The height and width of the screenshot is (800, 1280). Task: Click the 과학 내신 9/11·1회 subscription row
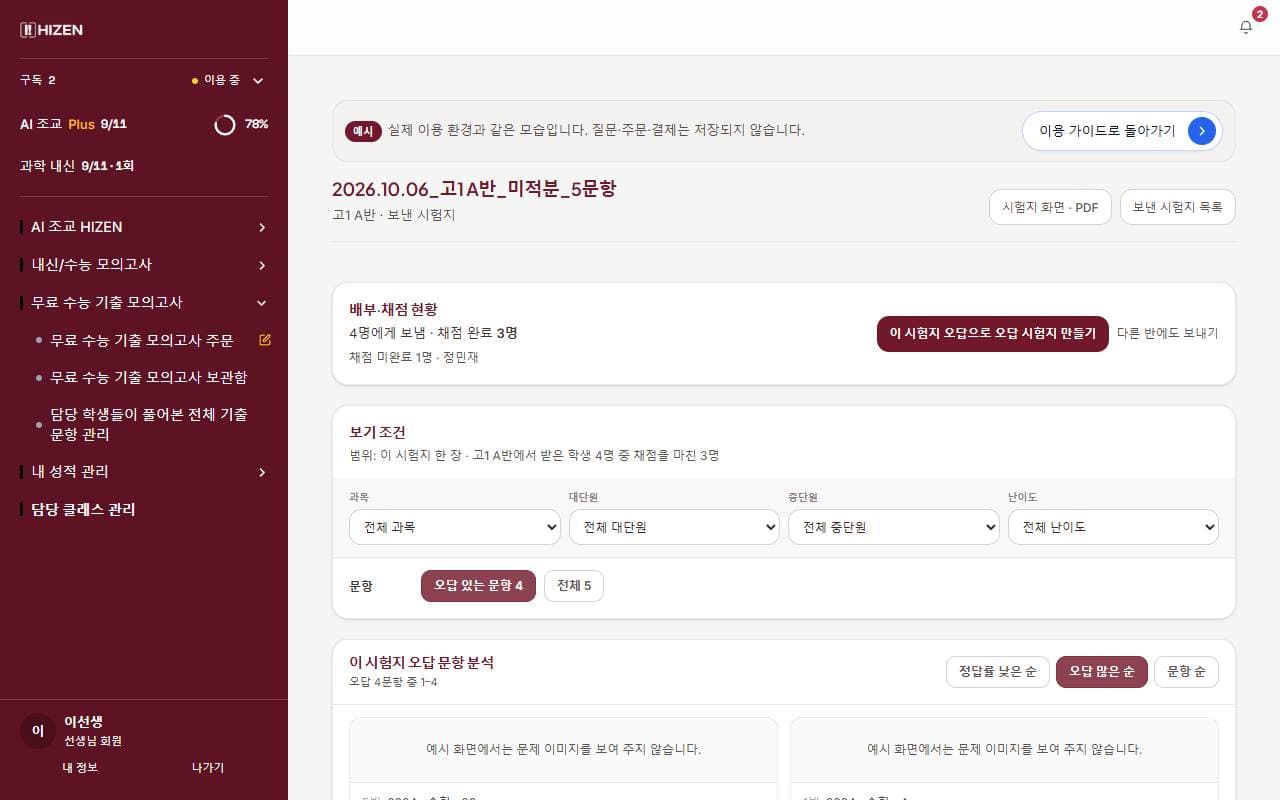pos(144,165)
